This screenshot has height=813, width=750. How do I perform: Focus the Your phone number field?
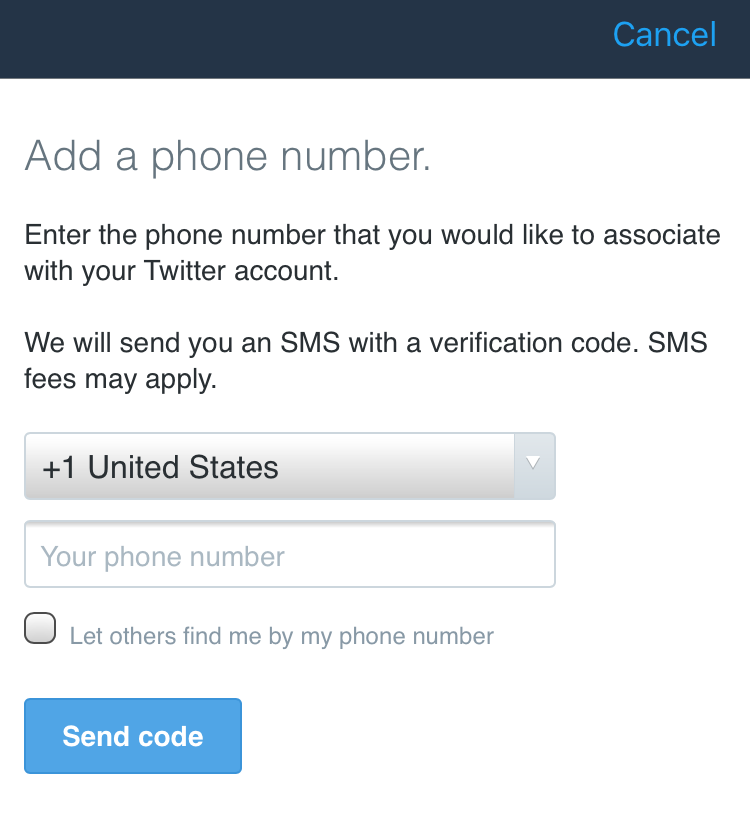tap(289, 556)
